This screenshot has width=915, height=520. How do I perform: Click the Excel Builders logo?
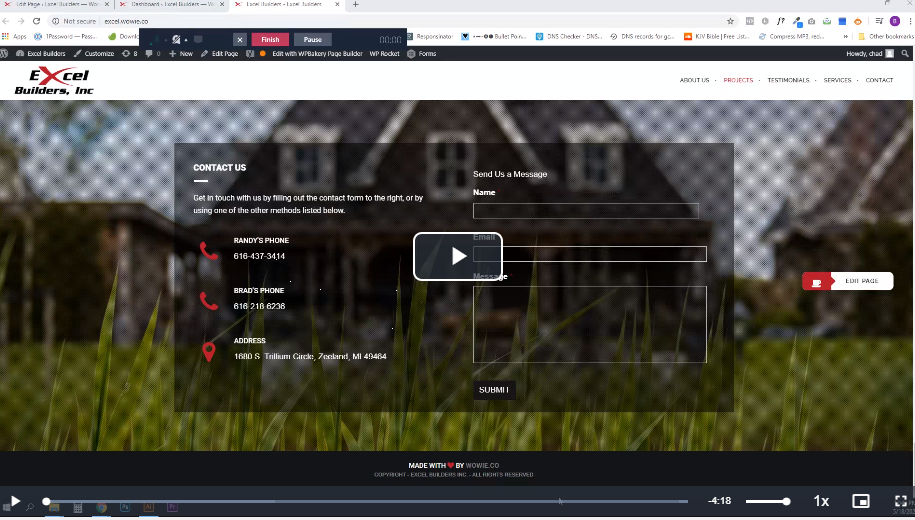(54, 81)
